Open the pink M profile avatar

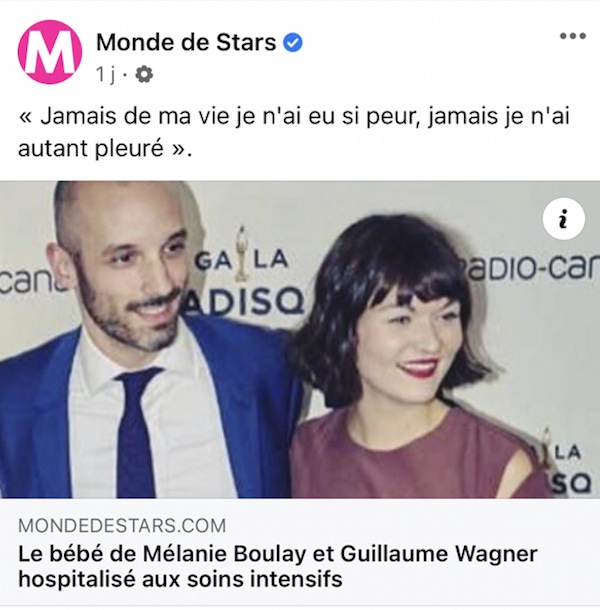point(50,52)
